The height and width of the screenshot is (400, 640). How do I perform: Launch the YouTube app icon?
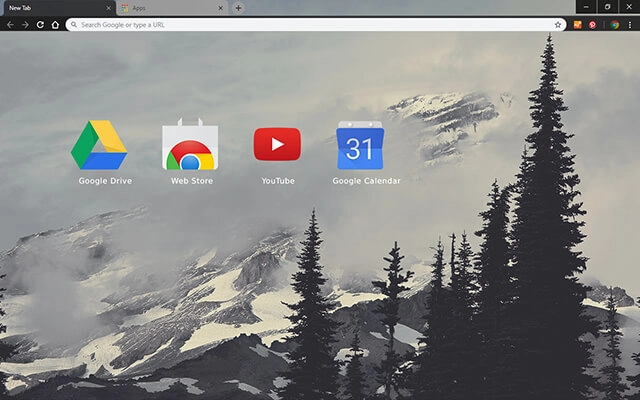click(x=277, y=144)
